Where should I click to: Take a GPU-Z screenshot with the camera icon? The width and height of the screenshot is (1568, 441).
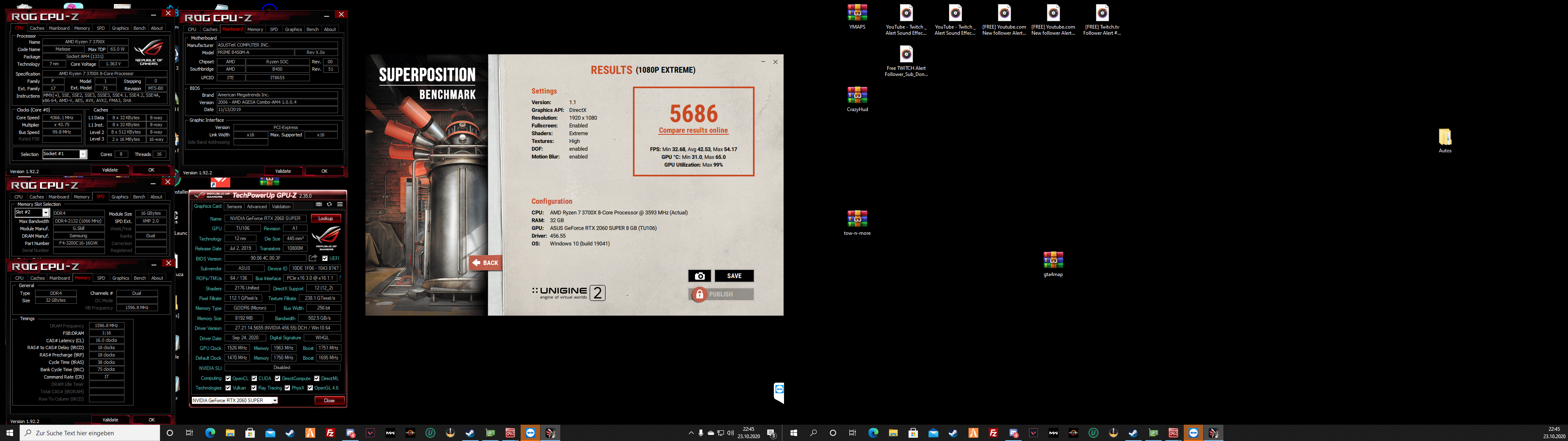(319, 205)
